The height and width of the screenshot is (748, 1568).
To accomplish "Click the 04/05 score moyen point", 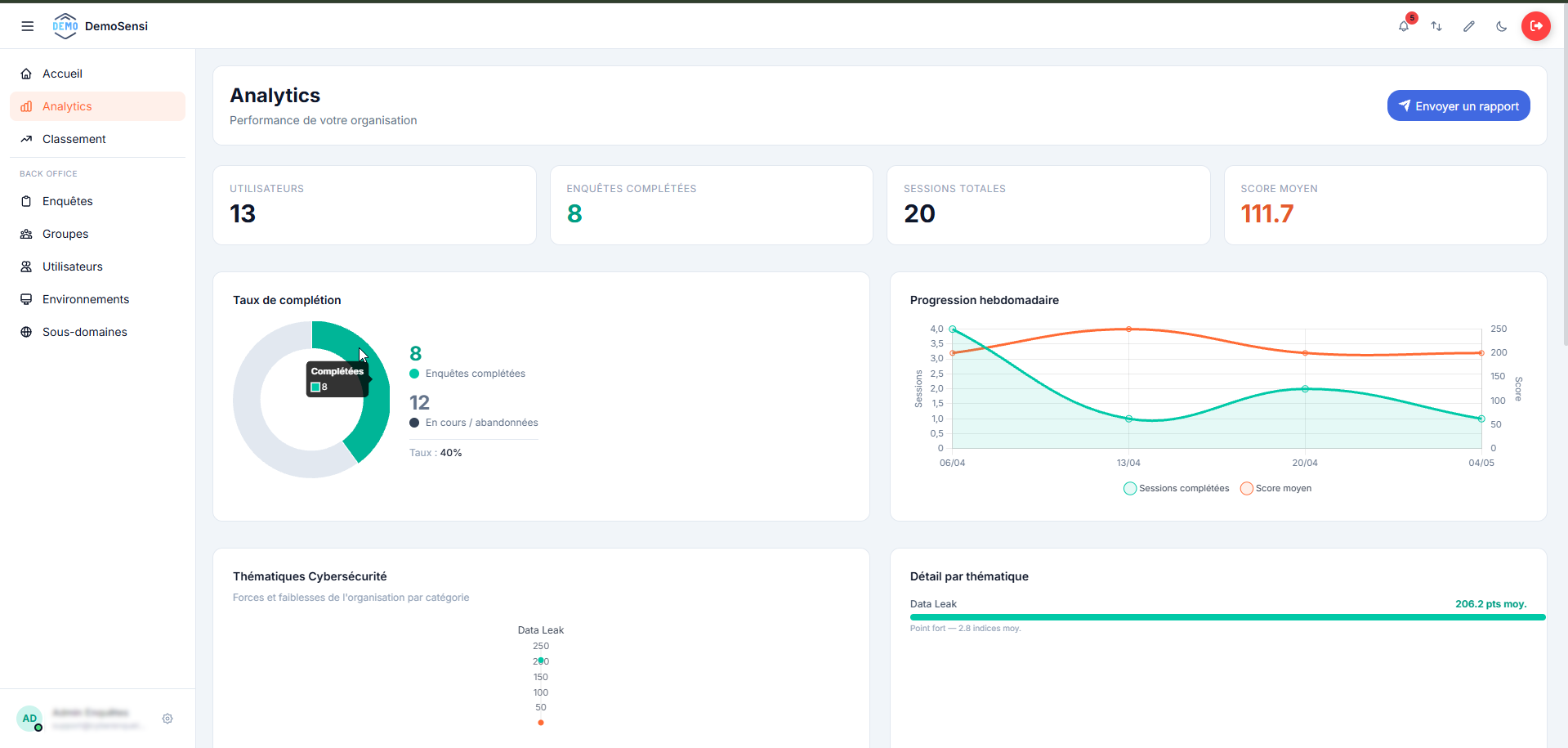I will click(x=1481, y=353).
